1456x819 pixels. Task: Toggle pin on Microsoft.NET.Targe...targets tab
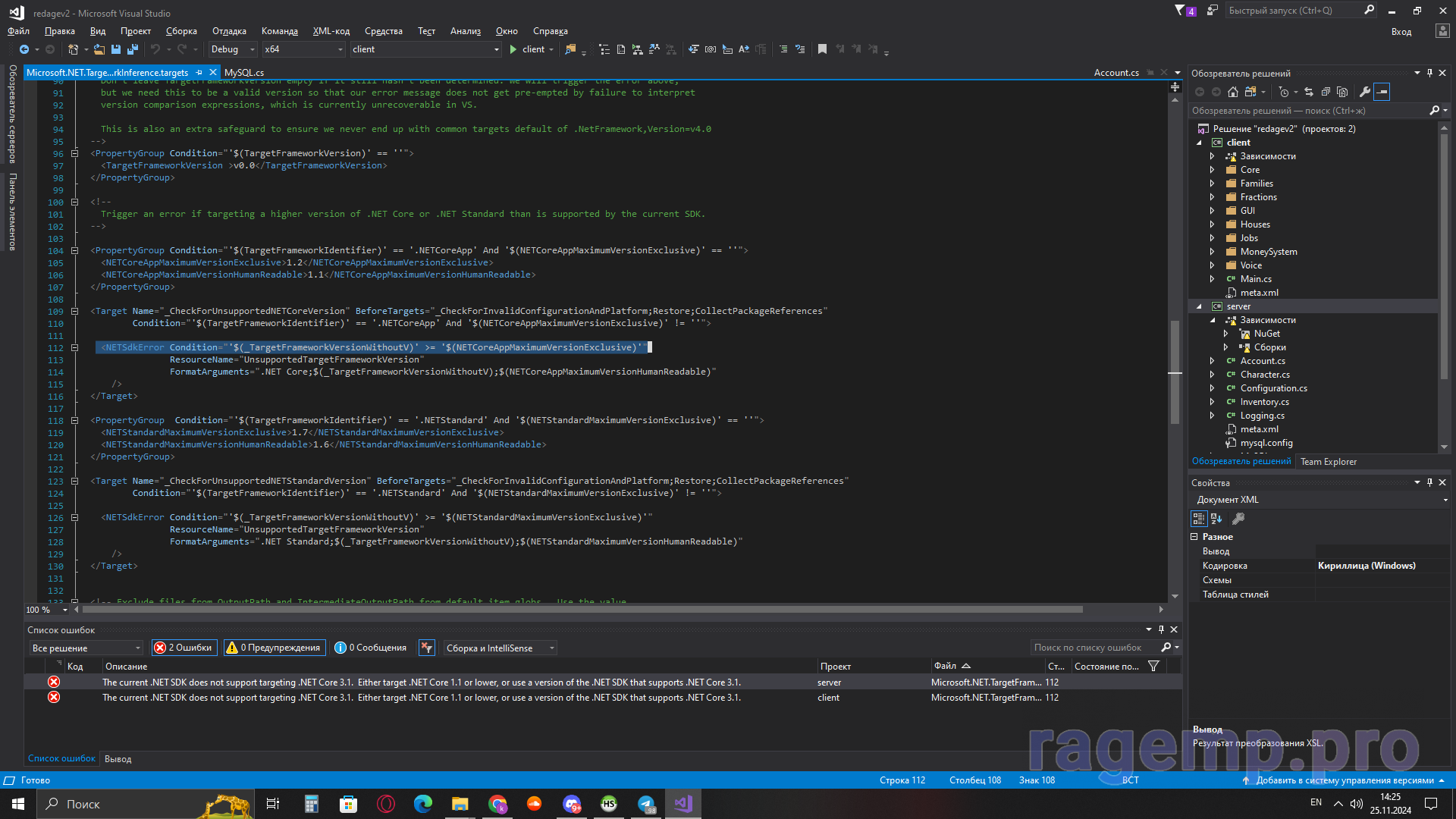[199, 73]
